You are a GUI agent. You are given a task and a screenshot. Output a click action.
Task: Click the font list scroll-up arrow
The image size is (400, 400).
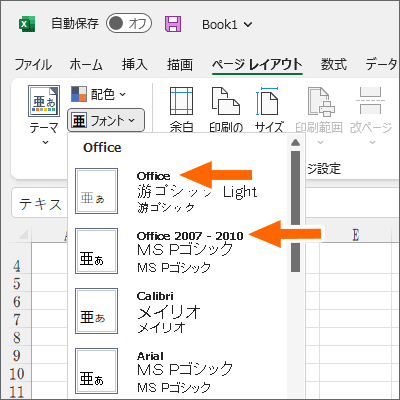click(295, 143)
